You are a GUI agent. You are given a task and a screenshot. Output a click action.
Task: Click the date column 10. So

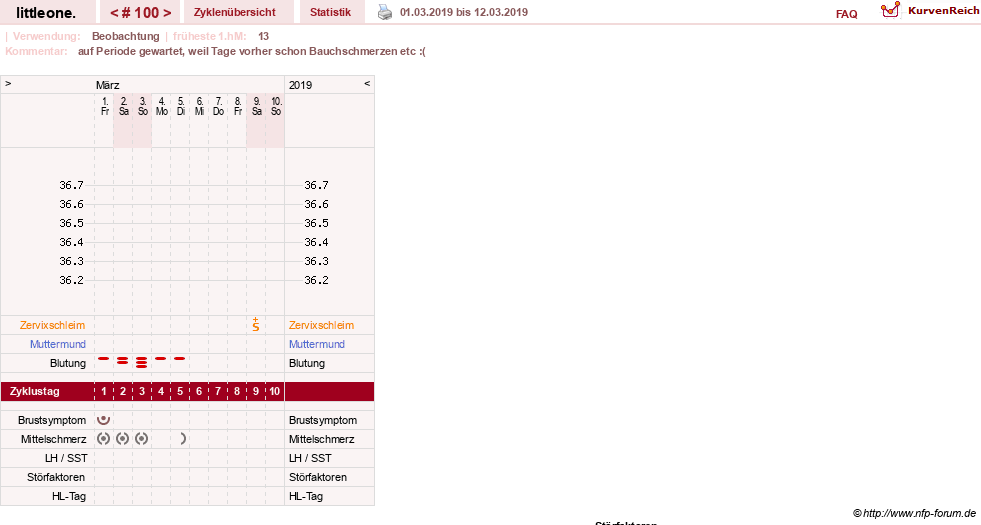click(x=275, y=106)
